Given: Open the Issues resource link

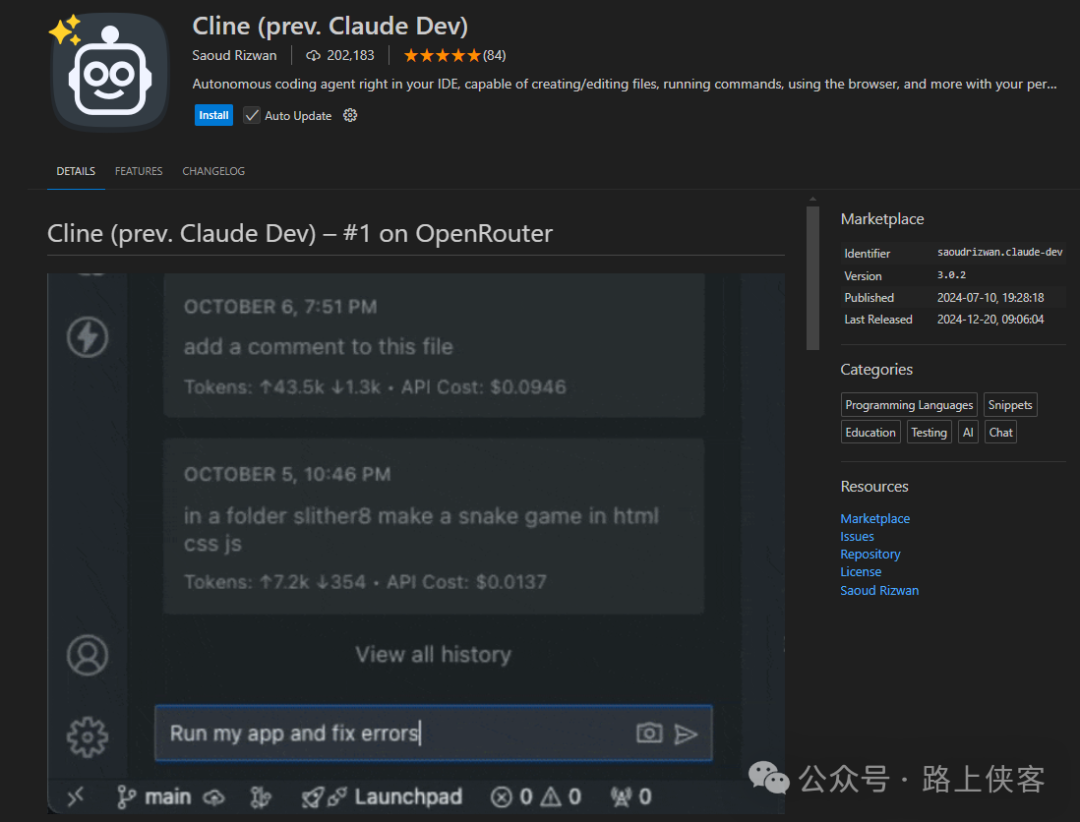Looking at the screenshot, I should point(857,536).
